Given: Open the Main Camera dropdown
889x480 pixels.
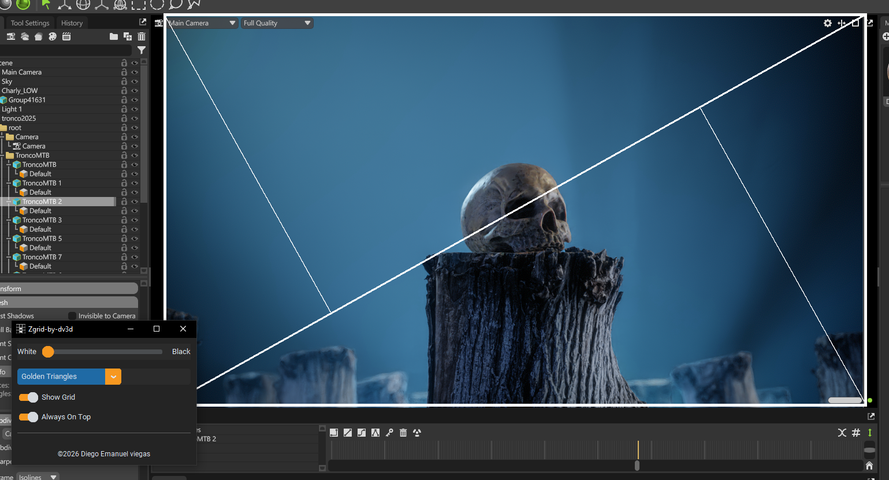Looking at the screenshot, I should point(203,23).
